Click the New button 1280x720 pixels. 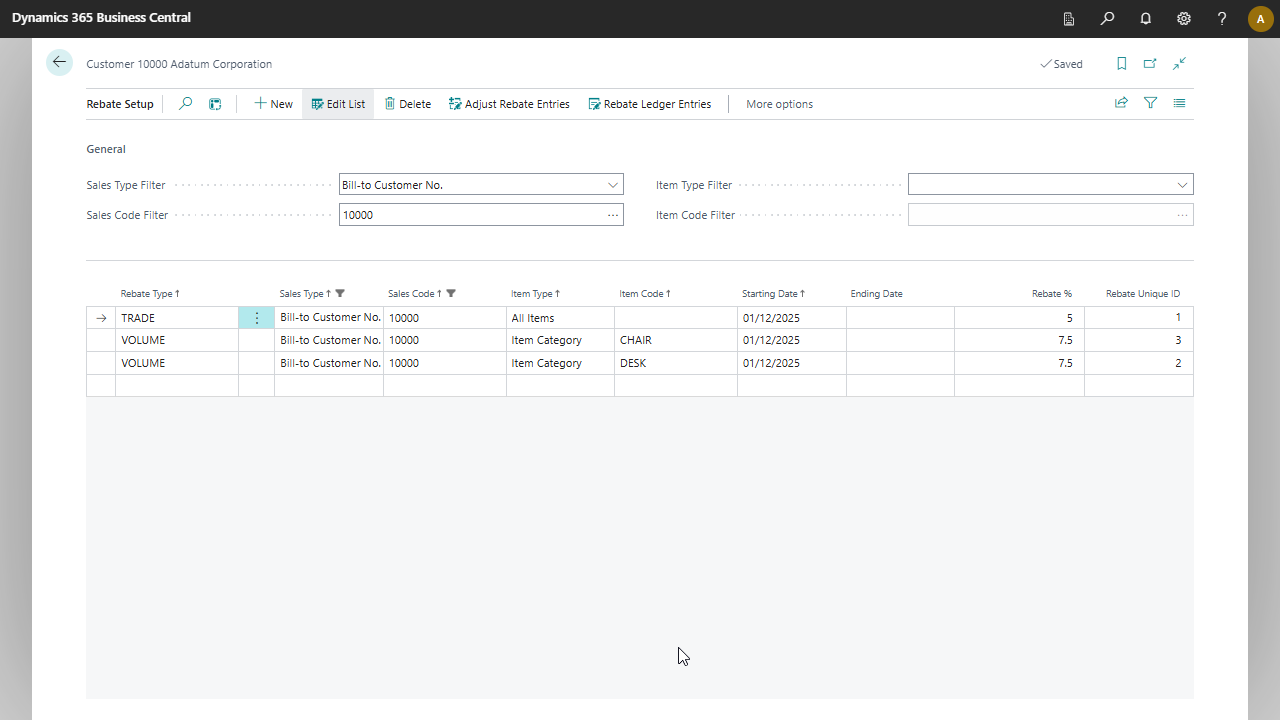(x=273, y=104)
